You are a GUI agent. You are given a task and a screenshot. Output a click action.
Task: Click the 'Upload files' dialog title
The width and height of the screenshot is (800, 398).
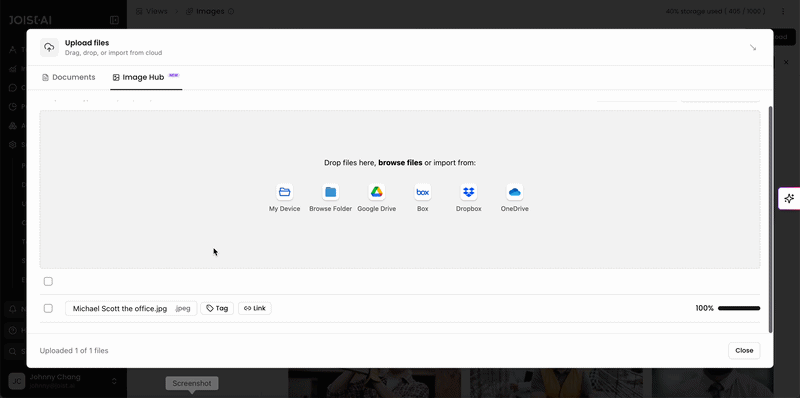87,43
